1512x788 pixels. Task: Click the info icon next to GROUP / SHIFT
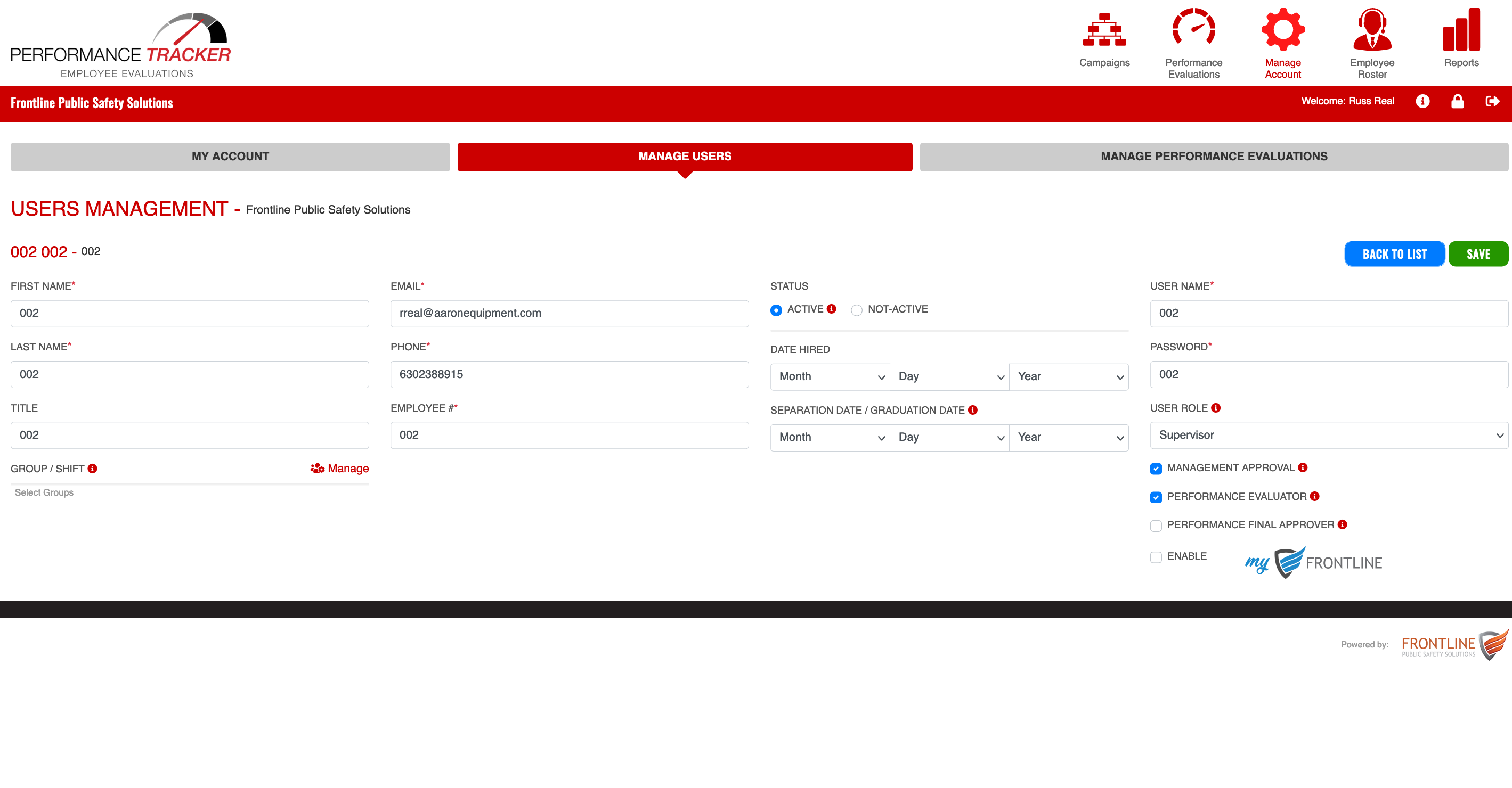(x=92, y=468)
